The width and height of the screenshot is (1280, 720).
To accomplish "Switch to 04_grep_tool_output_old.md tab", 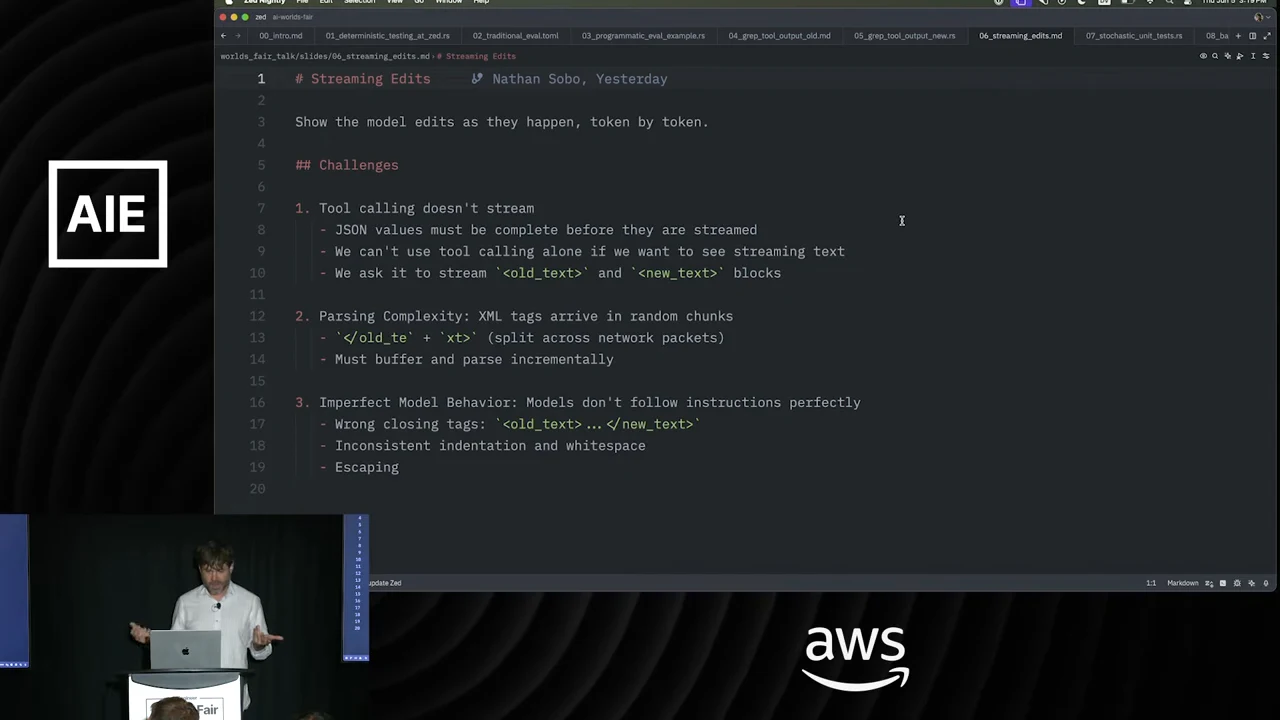I will (779, 36).
